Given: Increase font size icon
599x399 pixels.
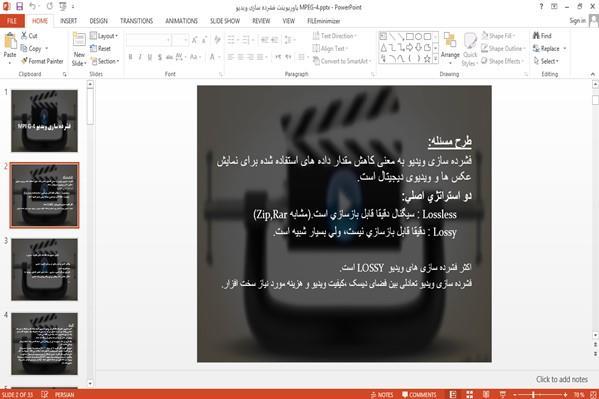Looking at the screenshot, I should (x=194, y=40).
